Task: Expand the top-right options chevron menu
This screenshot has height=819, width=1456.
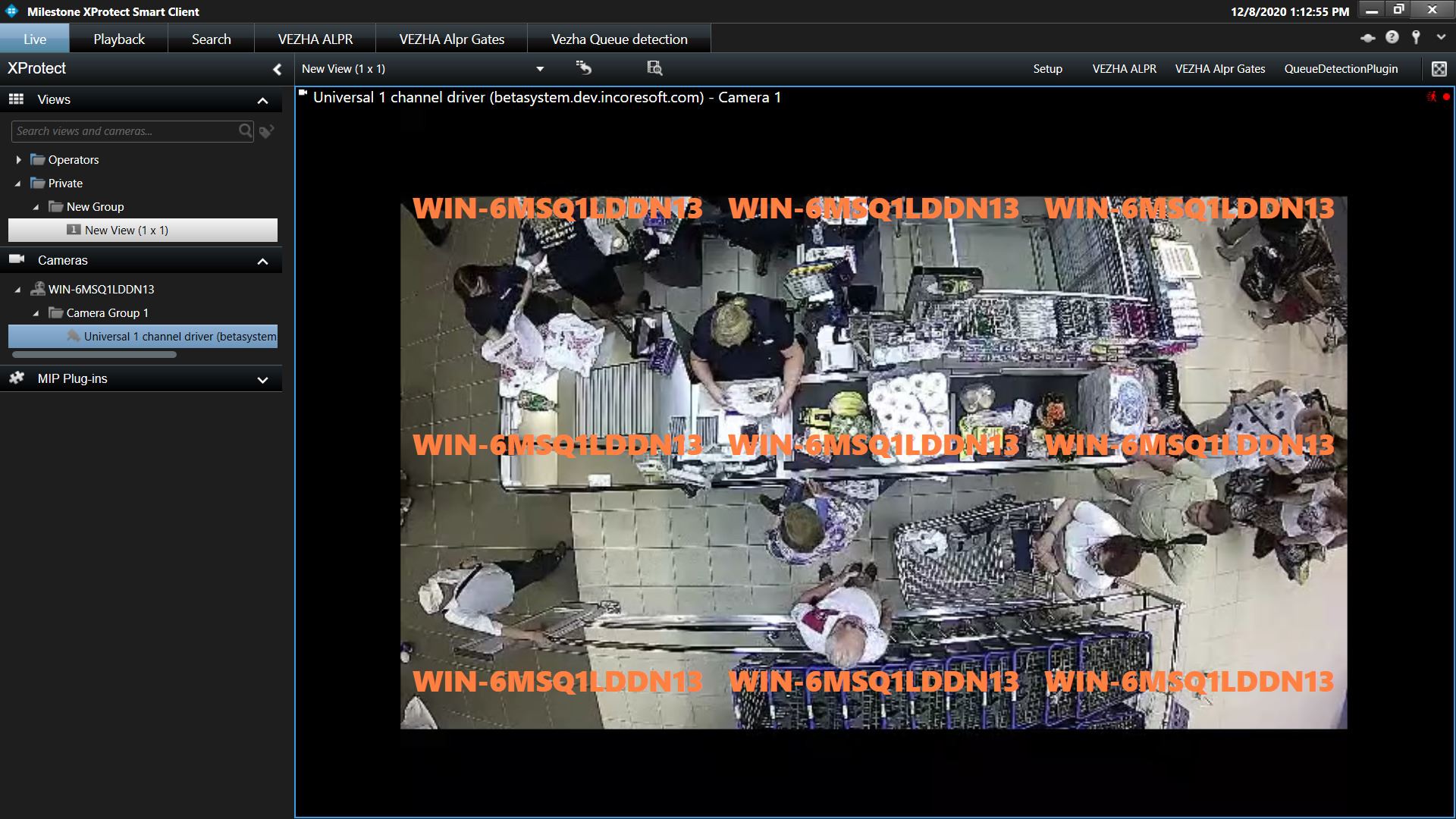Action: coord(1441,37)
